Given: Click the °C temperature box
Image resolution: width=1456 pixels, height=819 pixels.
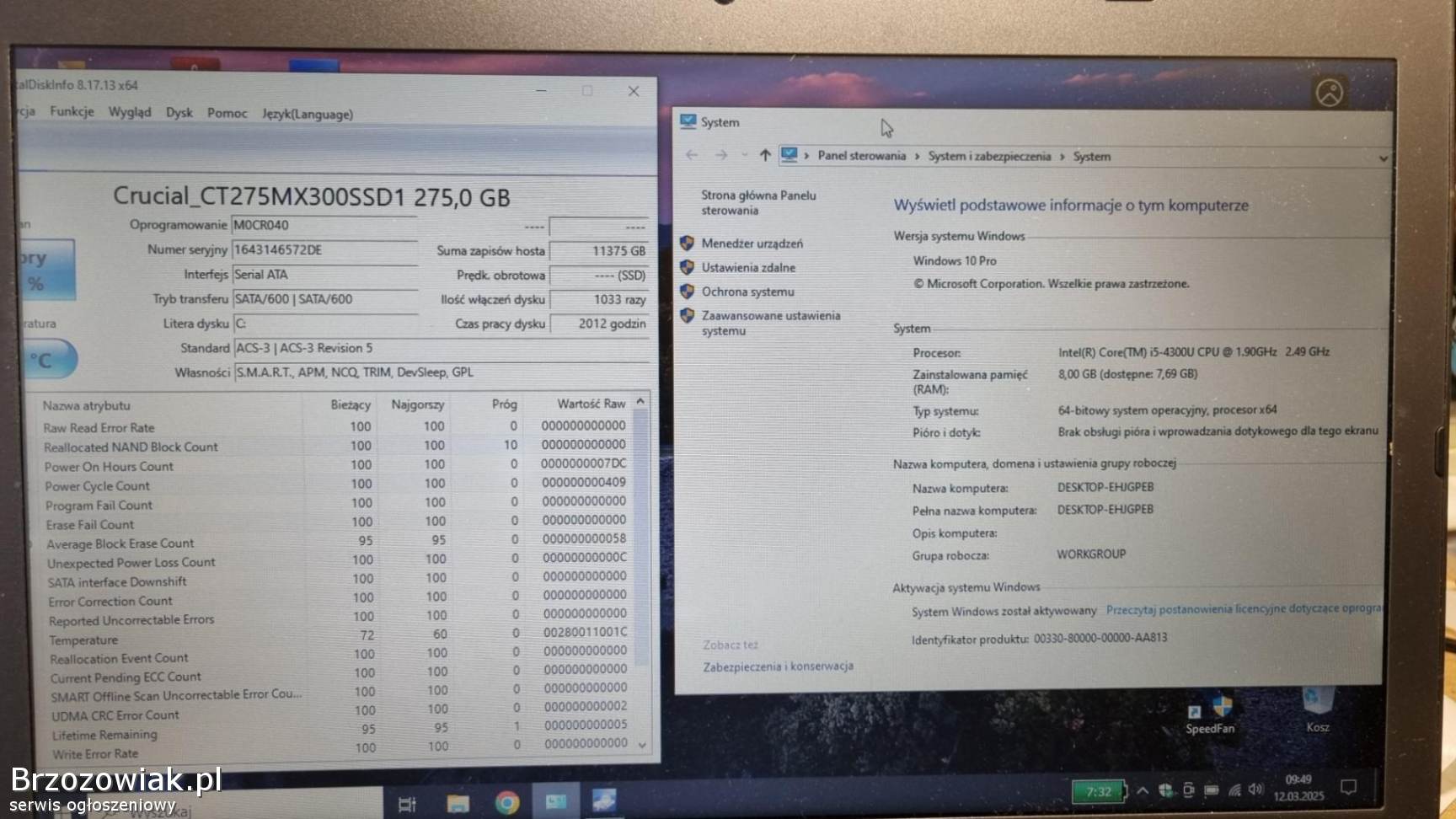Looking at the screenshot, I should [47, 360].
